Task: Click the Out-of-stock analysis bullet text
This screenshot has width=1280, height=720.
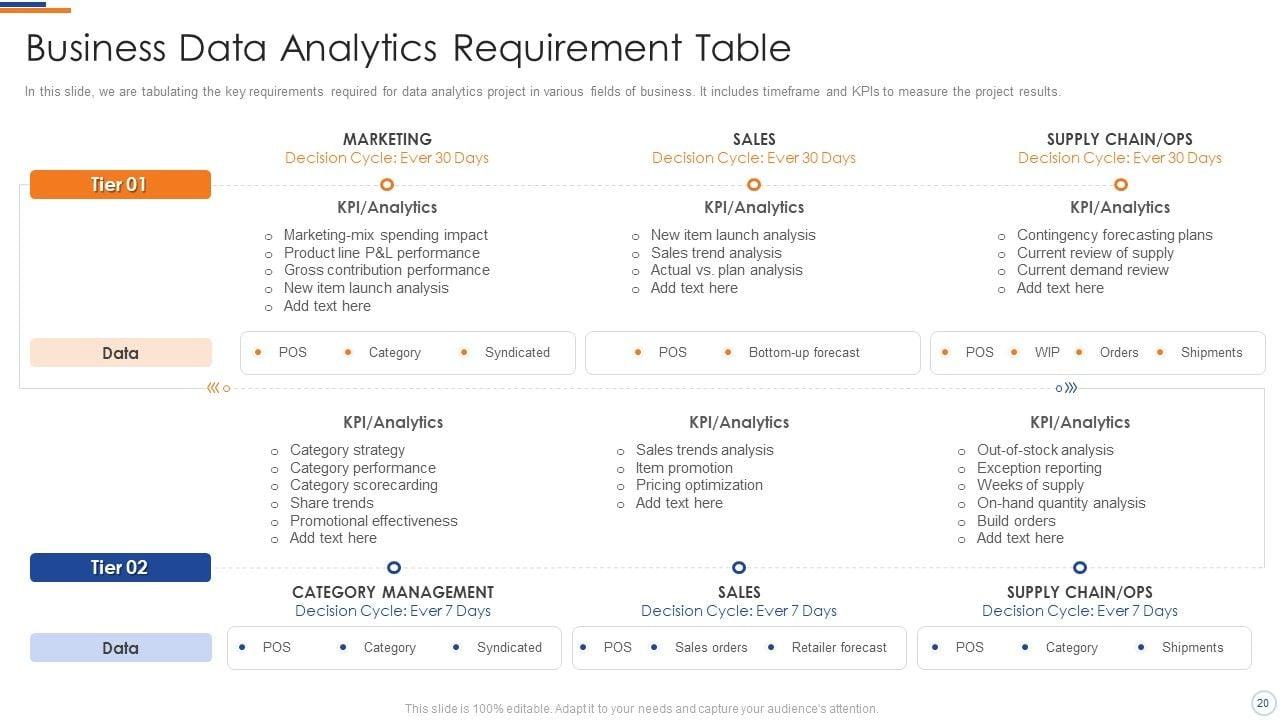Action: 1045,450
